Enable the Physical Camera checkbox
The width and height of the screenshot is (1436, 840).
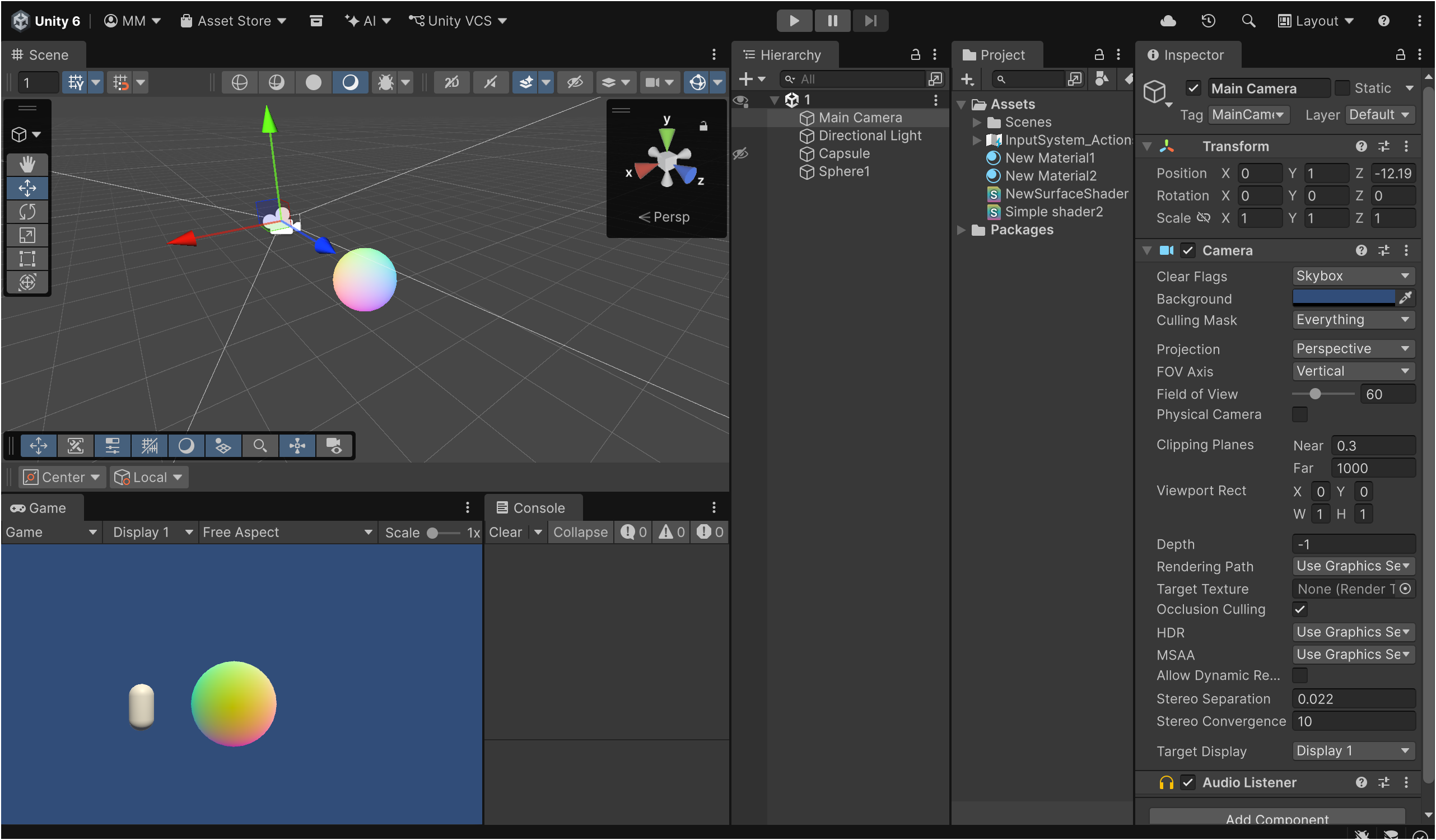coord(1300,415)
